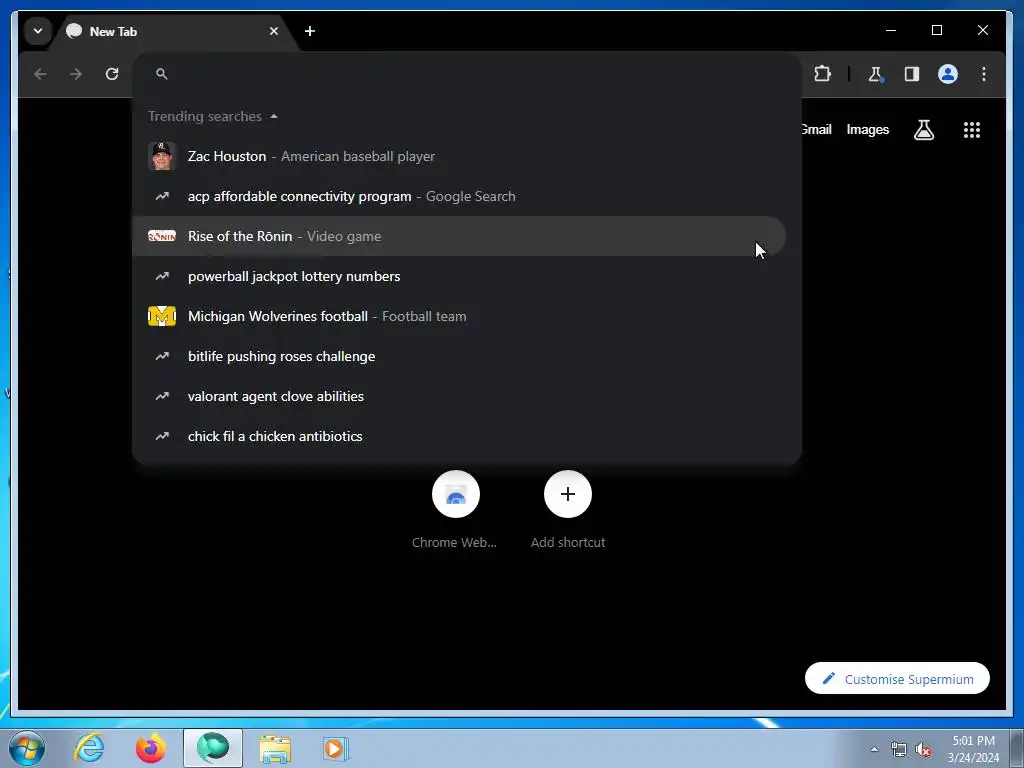Show hidden system tray icons
1024x768 pixels.
[874, 749]
